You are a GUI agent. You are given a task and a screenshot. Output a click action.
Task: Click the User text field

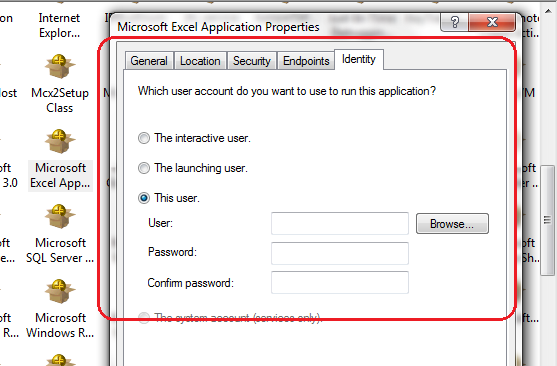340,224
